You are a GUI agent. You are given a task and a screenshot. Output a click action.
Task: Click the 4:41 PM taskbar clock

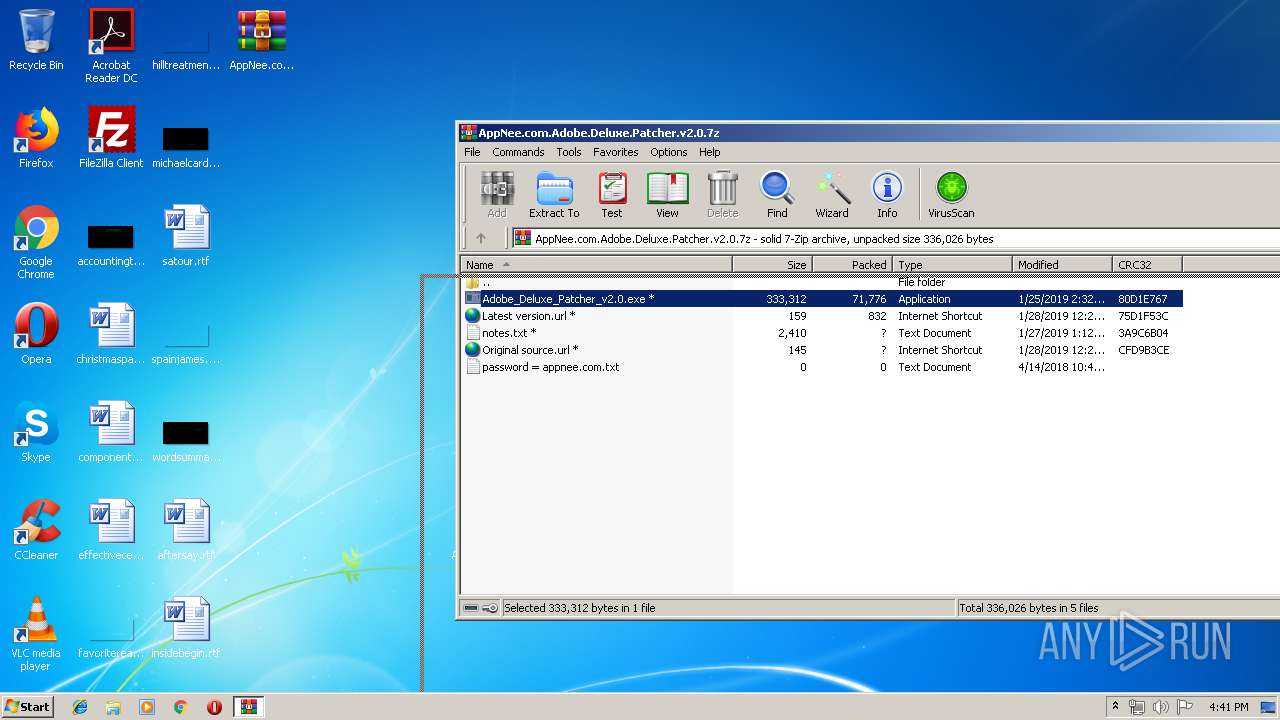1228,707
